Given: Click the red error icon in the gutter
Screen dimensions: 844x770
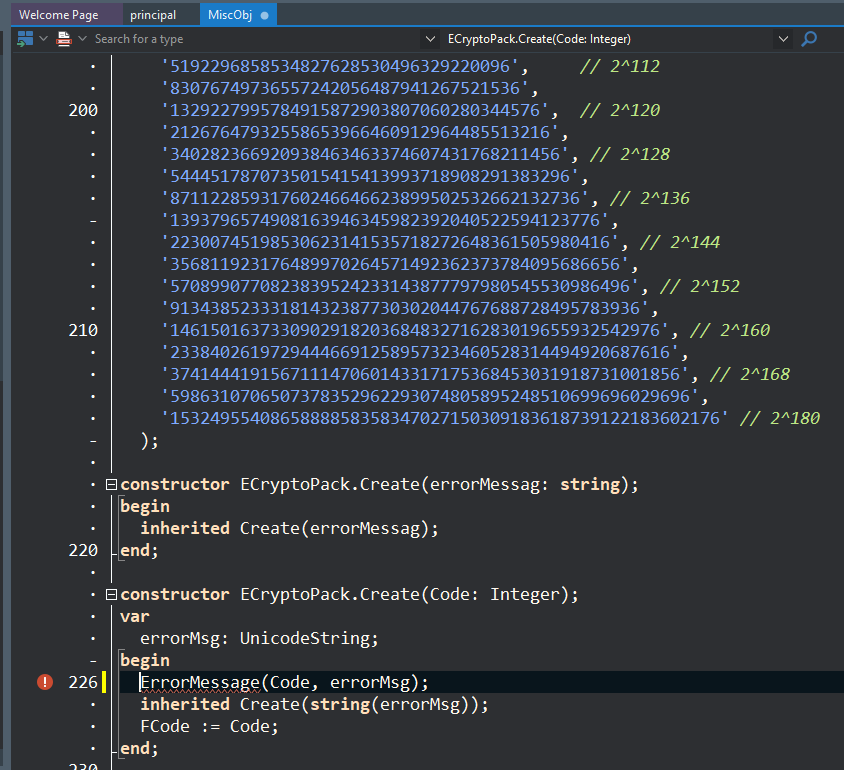Looking at the screenshot, I should coord(45,682).
